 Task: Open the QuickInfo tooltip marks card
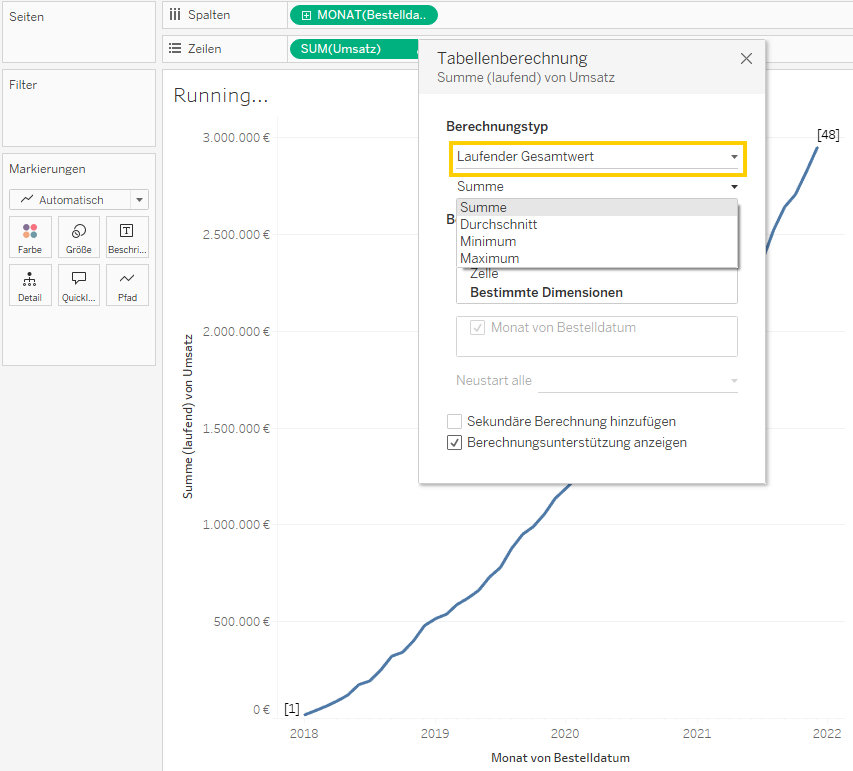click(x=79, y=285)
